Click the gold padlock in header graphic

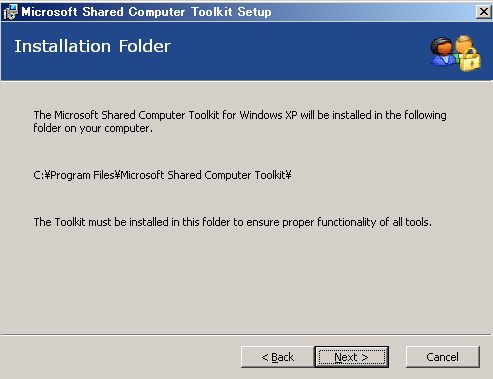(x=470, y=60)
